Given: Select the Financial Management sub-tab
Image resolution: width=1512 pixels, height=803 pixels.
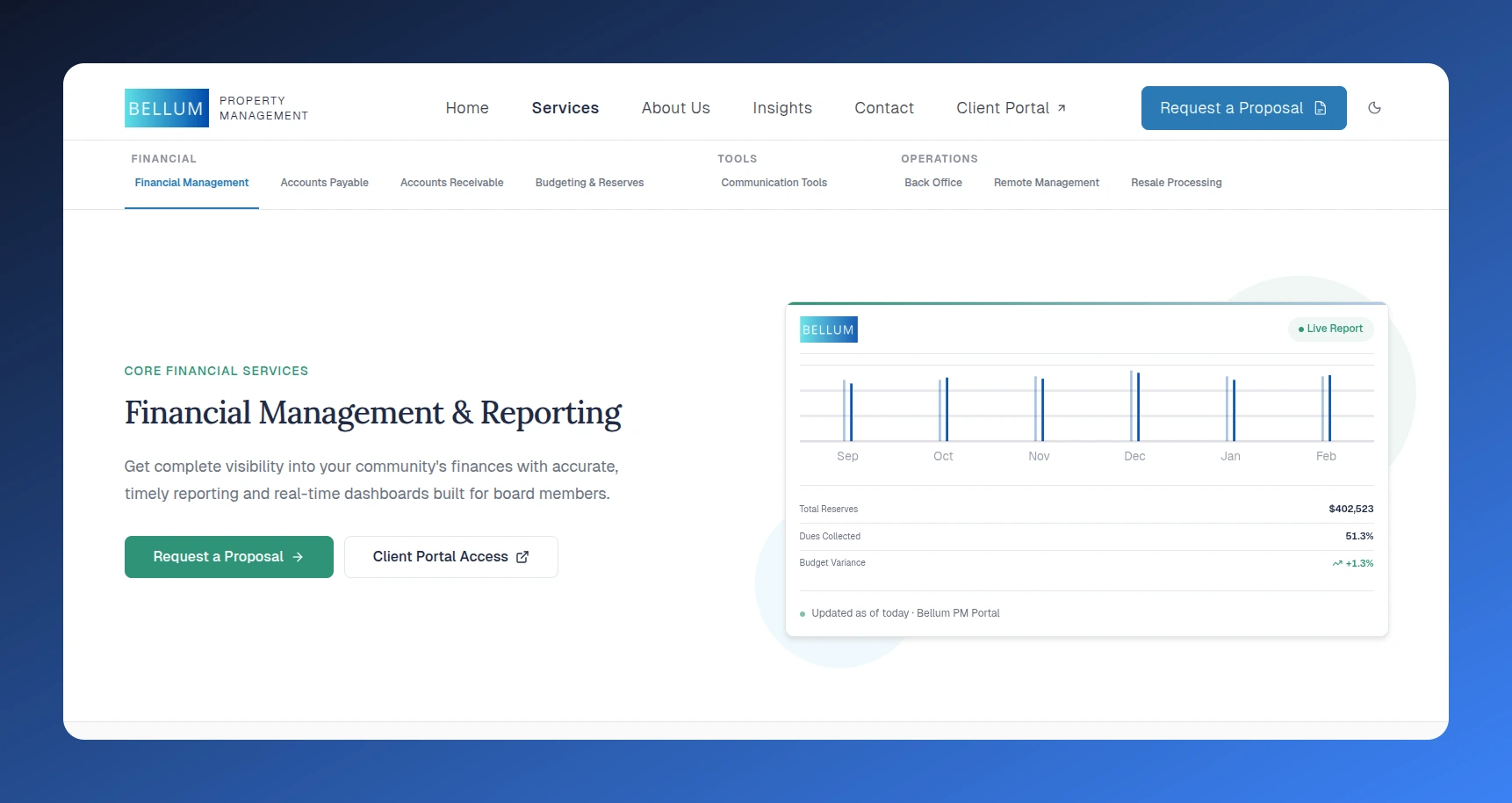Looking at the screenshot, I should [x=191, y=183].
